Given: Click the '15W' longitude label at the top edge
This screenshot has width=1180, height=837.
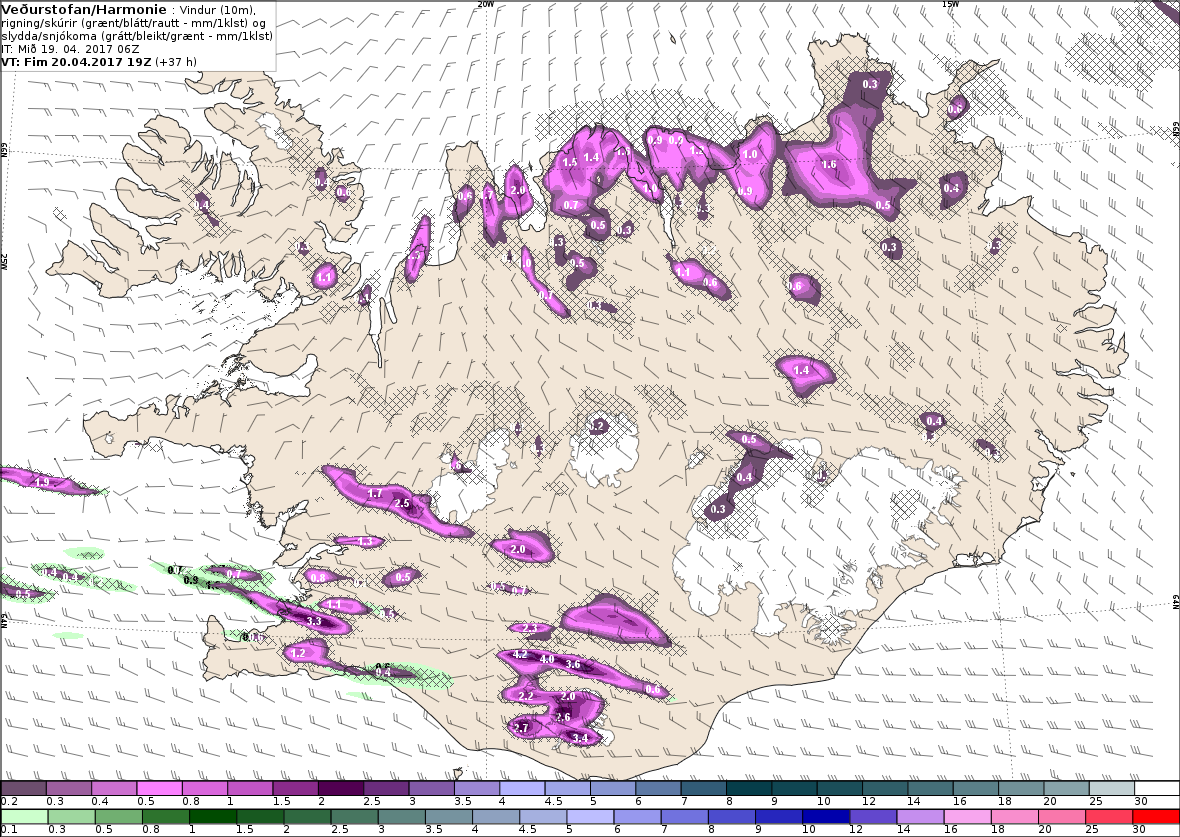Looking at the screenshot, I should click(950, 4).
